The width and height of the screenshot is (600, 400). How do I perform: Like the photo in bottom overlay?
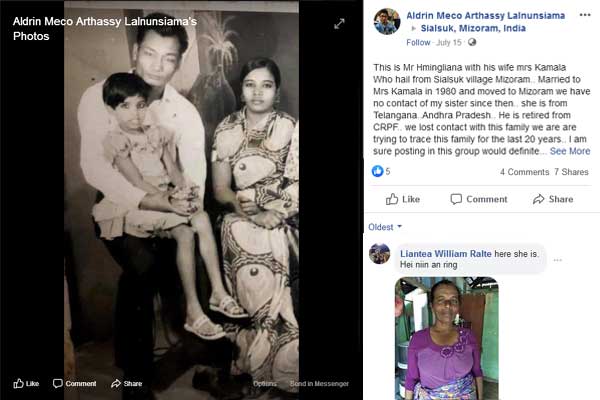[26, 384]
